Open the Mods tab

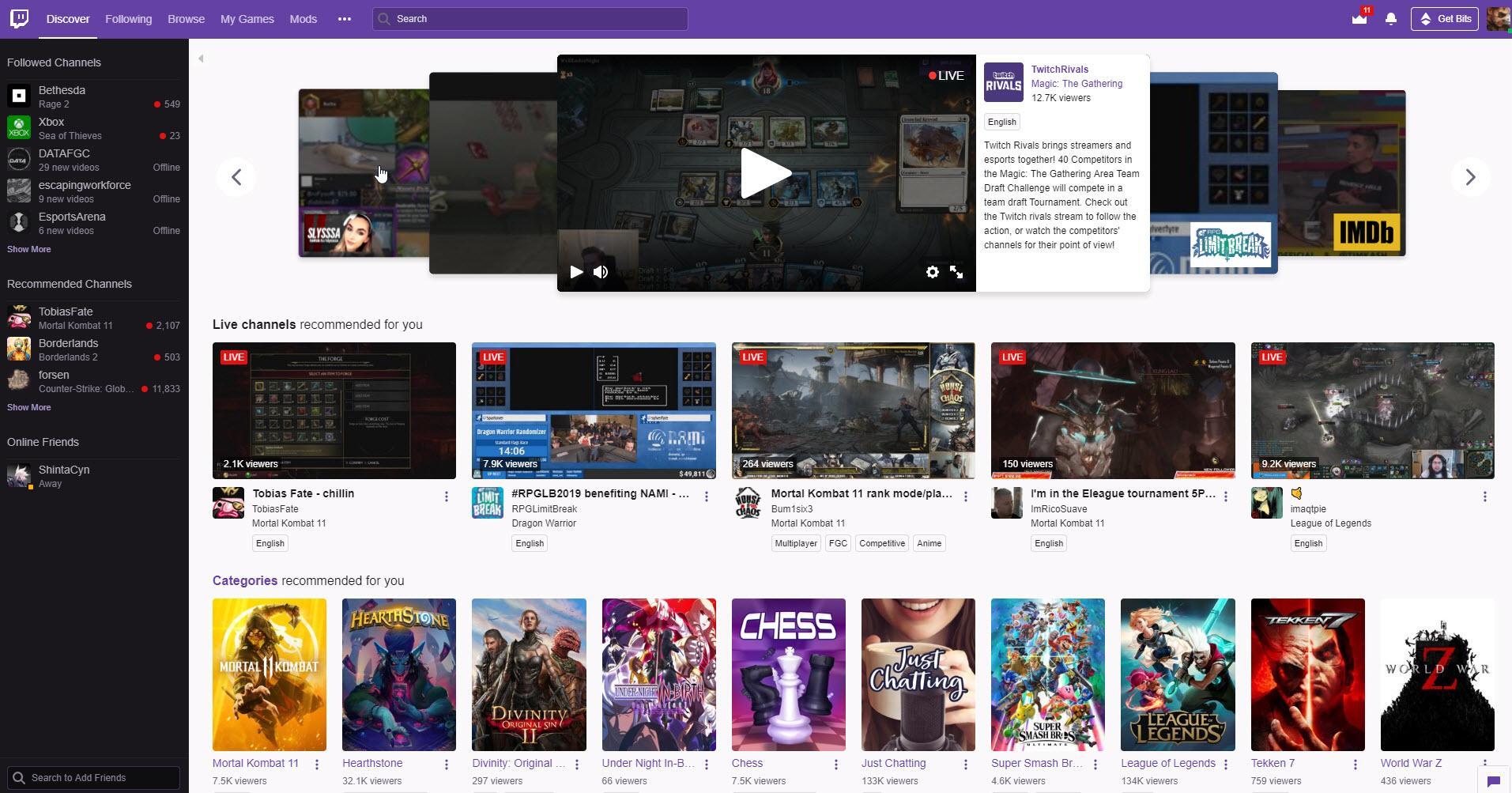coord(303,19)
